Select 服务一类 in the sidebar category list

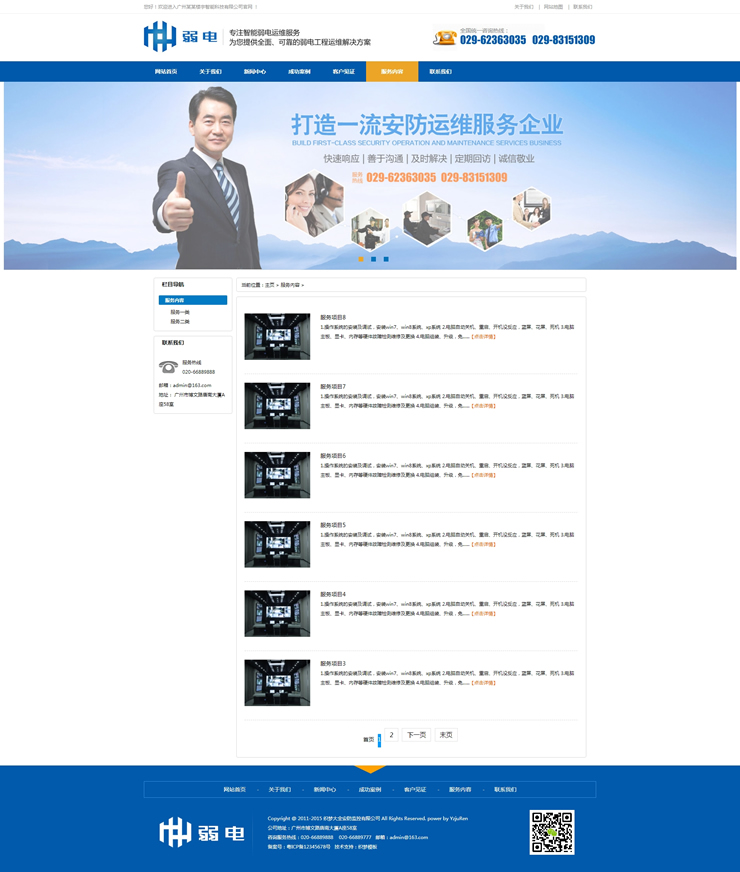tap(179, 312)
